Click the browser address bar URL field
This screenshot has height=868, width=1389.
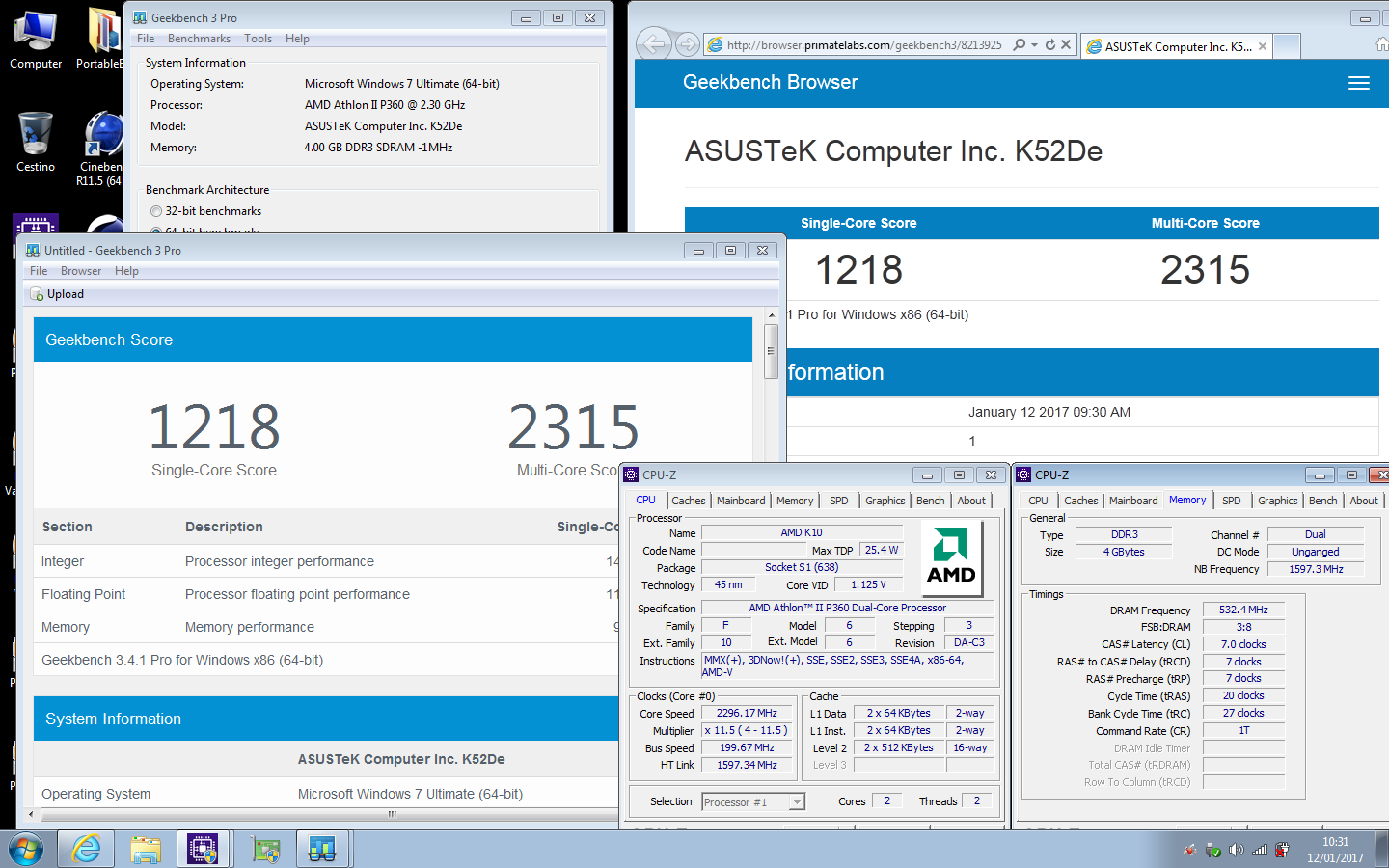click(863, 44)
